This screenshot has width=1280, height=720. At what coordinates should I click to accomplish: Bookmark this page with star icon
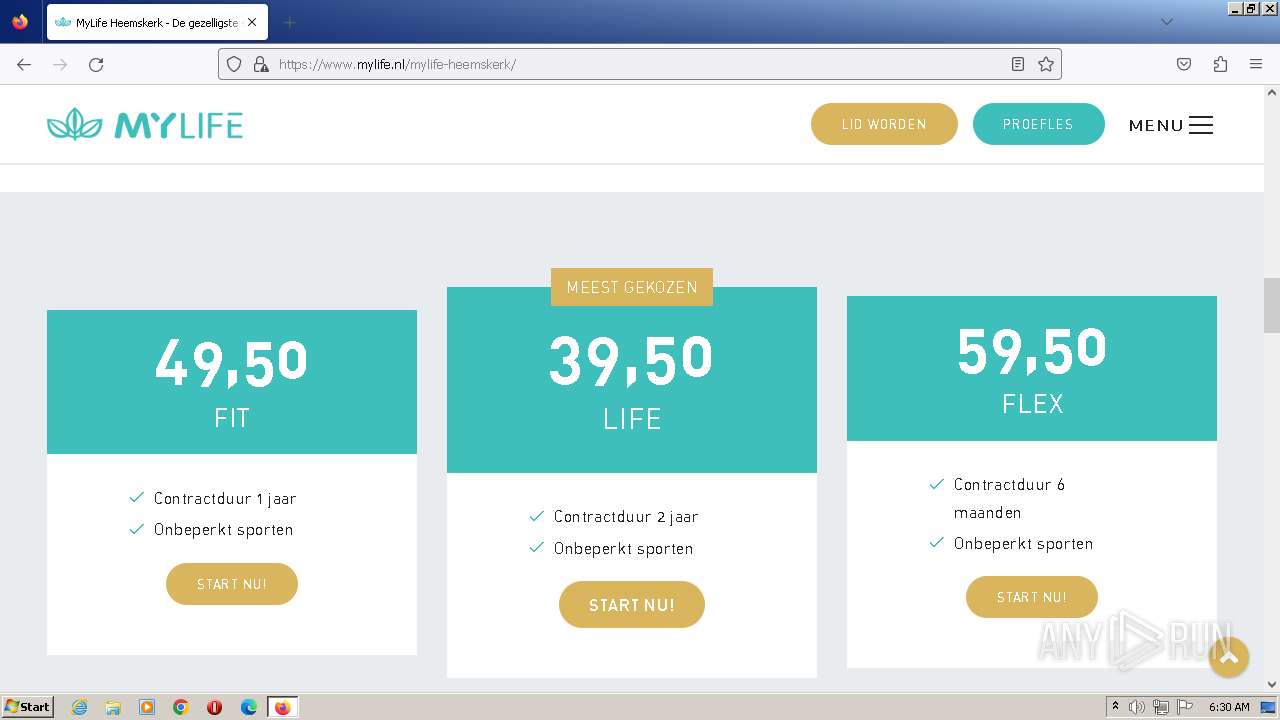pyautogui.click(x=1046, y=64)
